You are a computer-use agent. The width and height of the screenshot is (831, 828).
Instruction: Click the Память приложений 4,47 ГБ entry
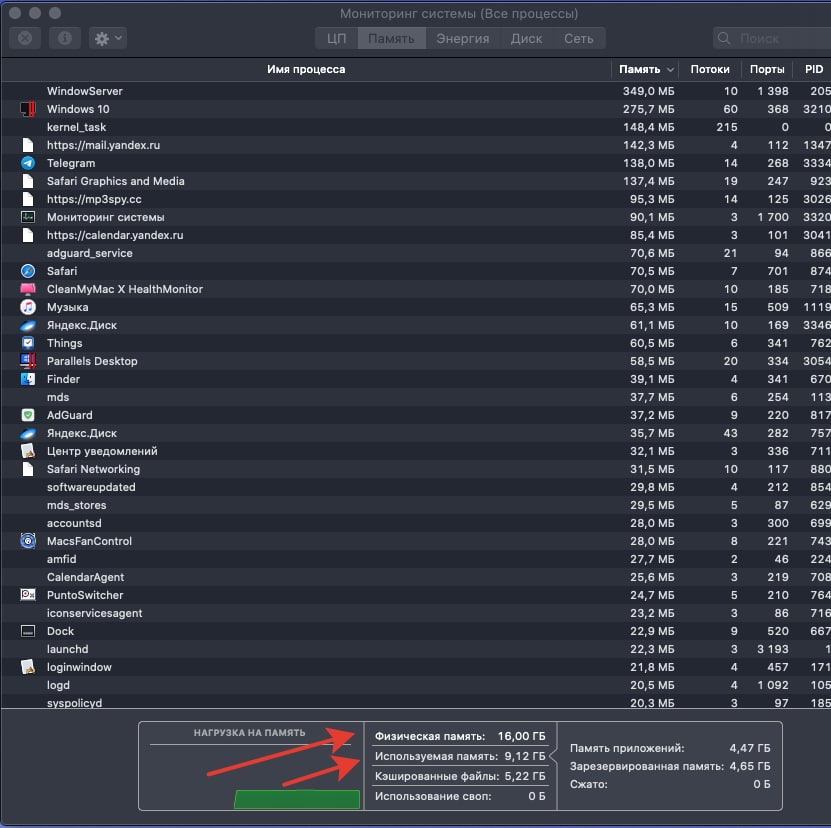coord(670,748)
